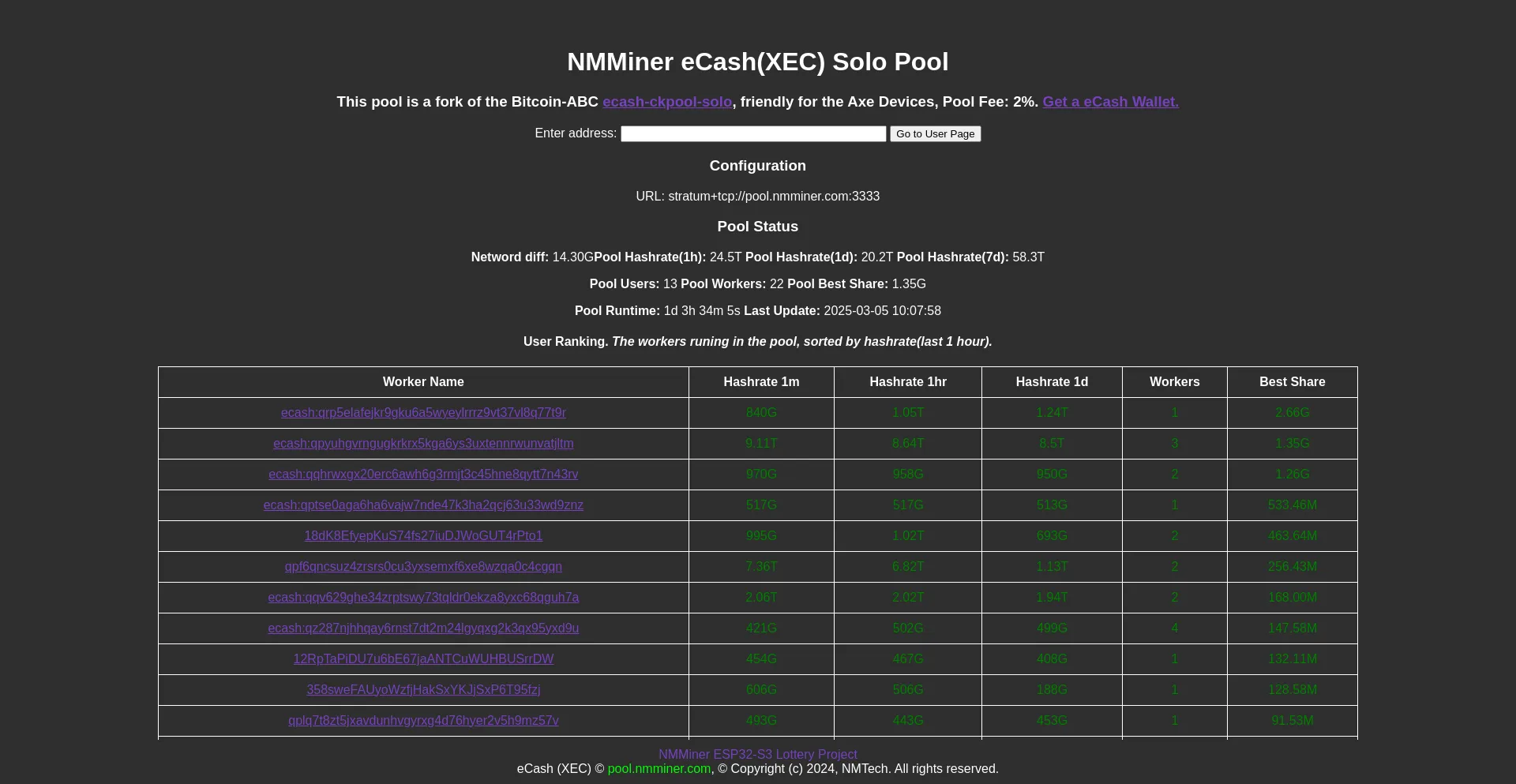Select worker qpf6qncsuz4zrsrs0cu3yxsemxf6xe8wzqa0c4cgqn
The width and height of the screenshot is (1516, 784).
coord(423,567)
